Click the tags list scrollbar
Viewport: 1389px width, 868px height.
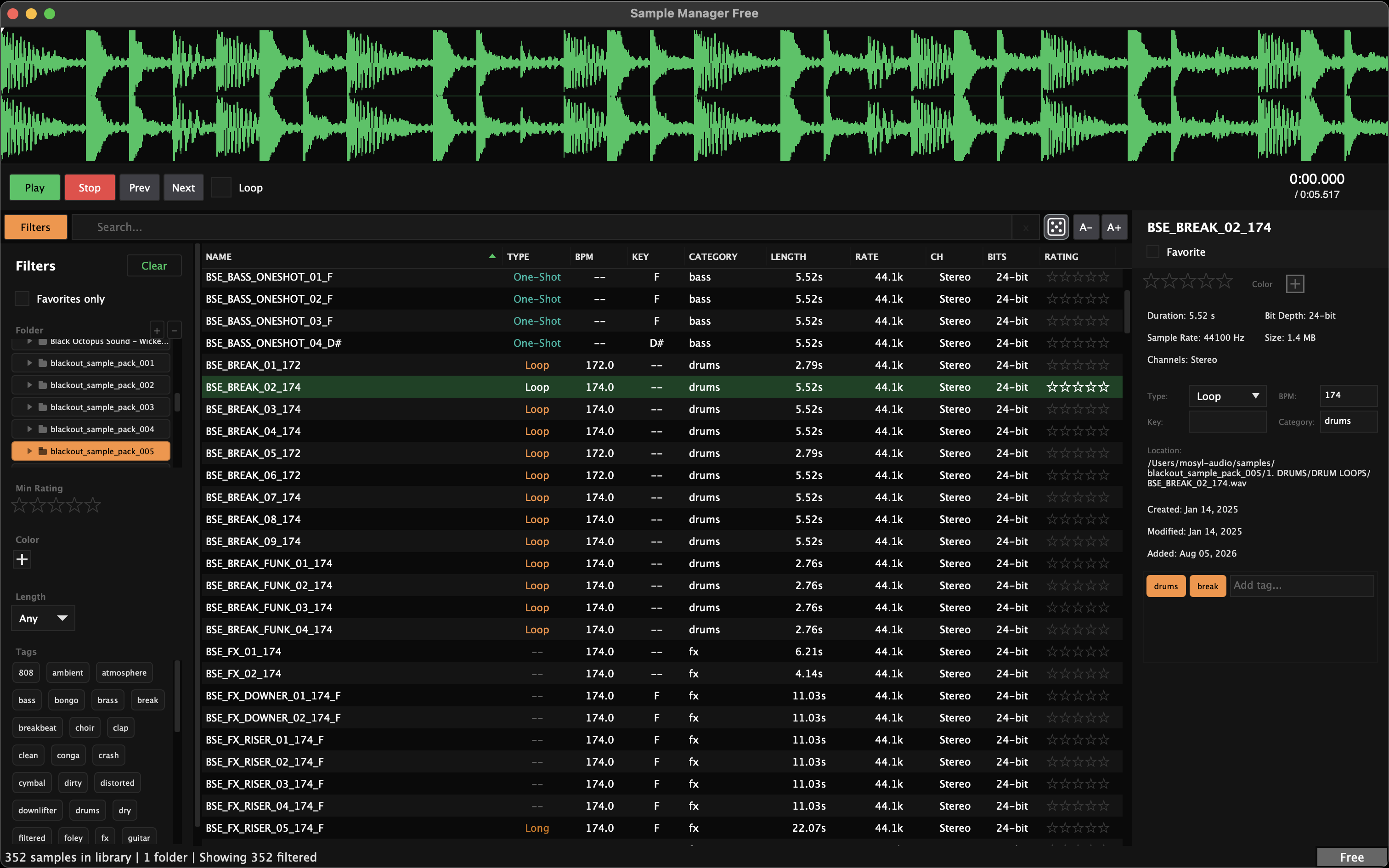tap(177, 696)
